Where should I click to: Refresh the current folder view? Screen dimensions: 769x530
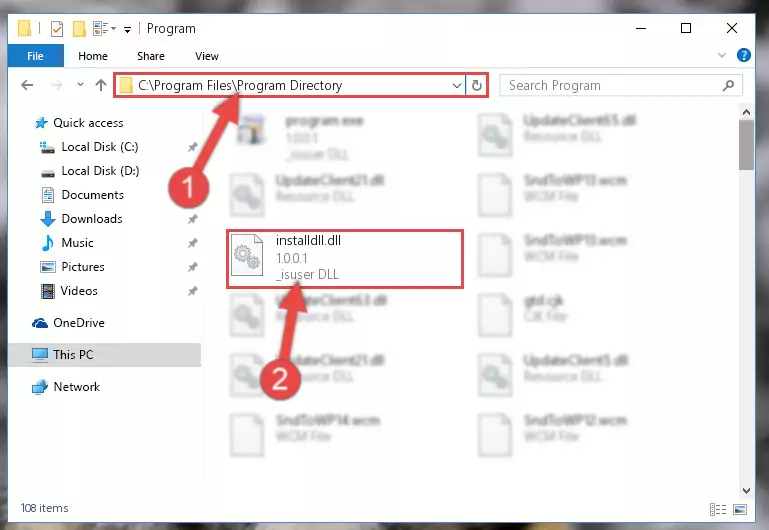(x=476, y=85)
